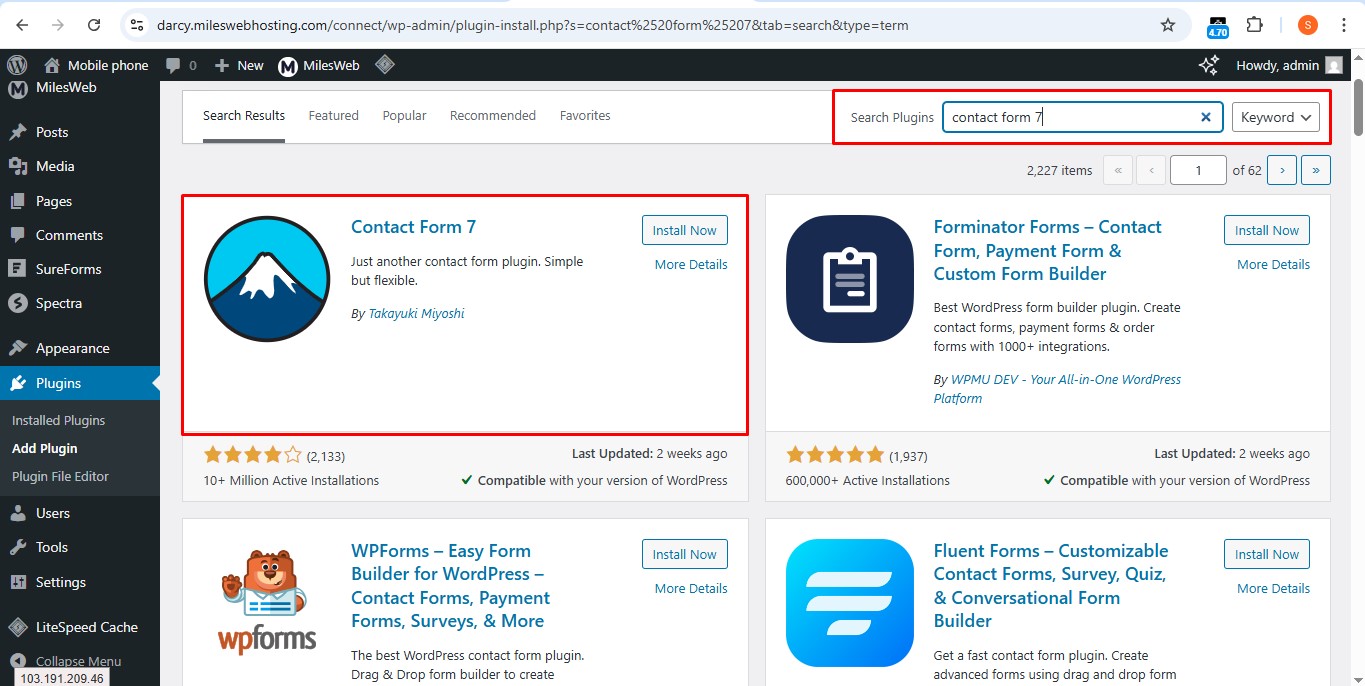Select the Search Results tab
1365x686 pixels.
pyautogui.click(x=244, y=116)
